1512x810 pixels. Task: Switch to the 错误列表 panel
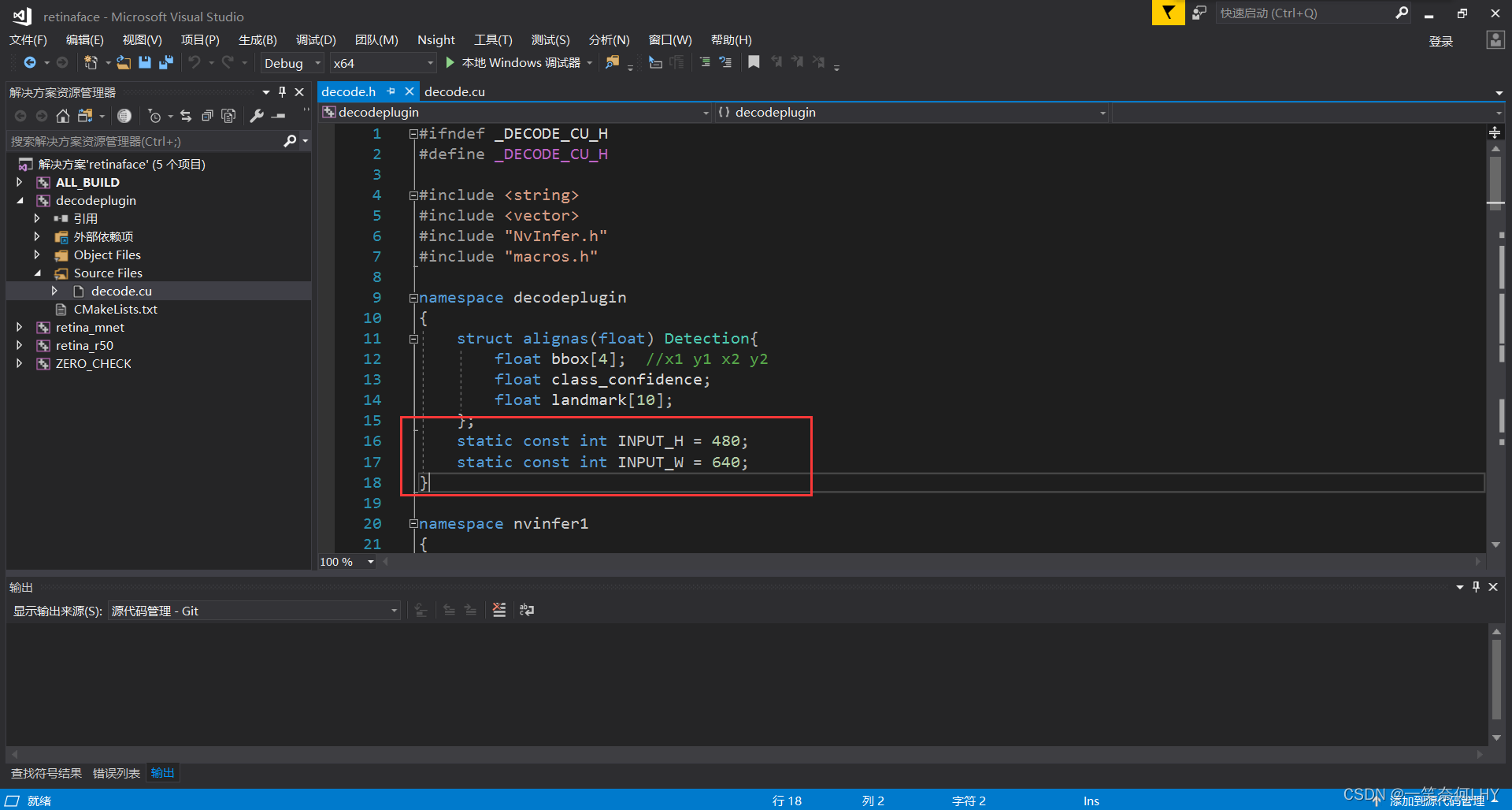[116, 773]
